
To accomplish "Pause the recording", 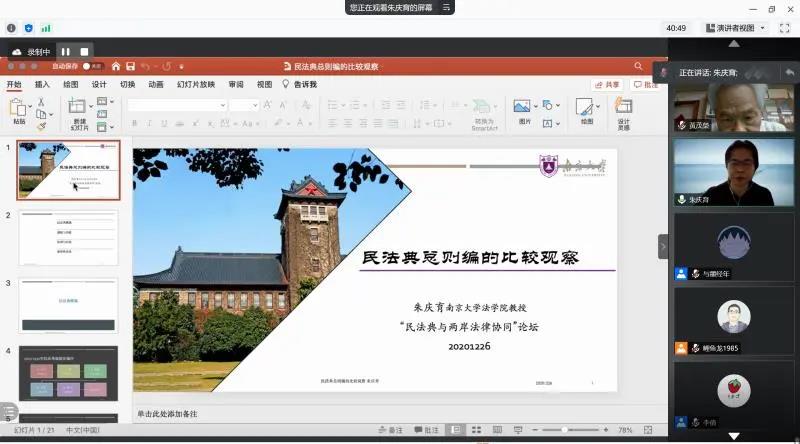I will tap(66, 51).
